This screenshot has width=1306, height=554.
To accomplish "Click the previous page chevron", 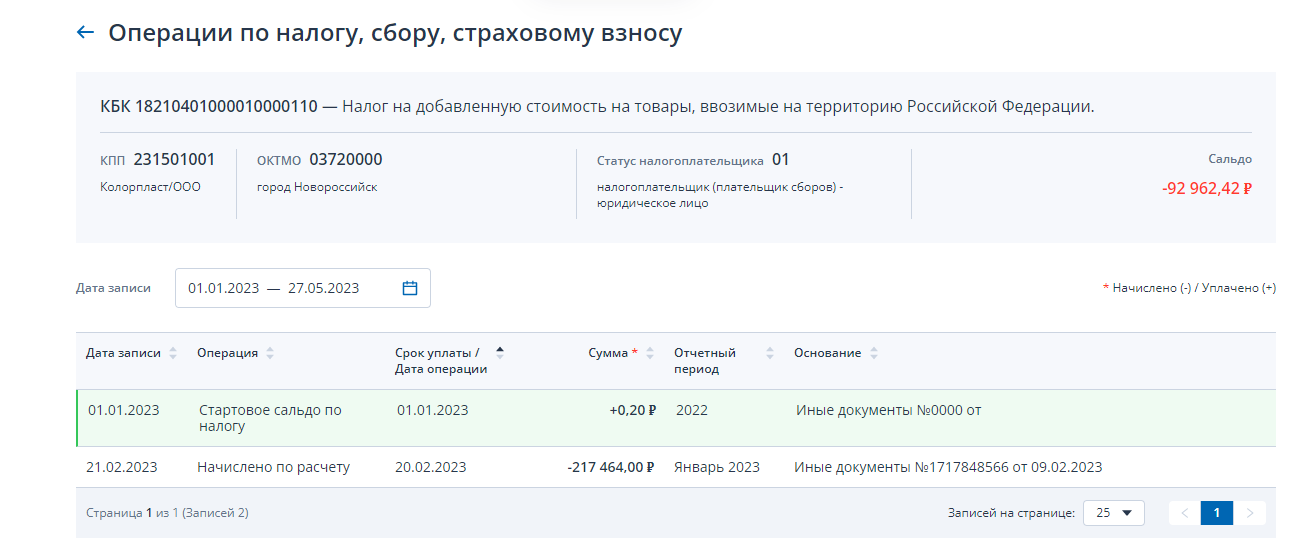I will (x=1185, y=513).
